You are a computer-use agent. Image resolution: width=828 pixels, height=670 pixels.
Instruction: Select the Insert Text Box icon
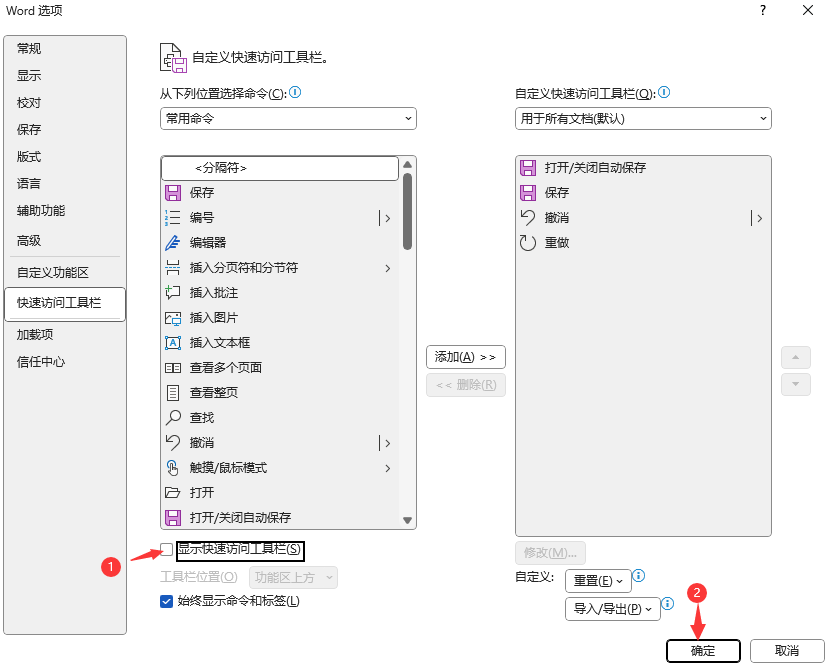pos(172,343)
